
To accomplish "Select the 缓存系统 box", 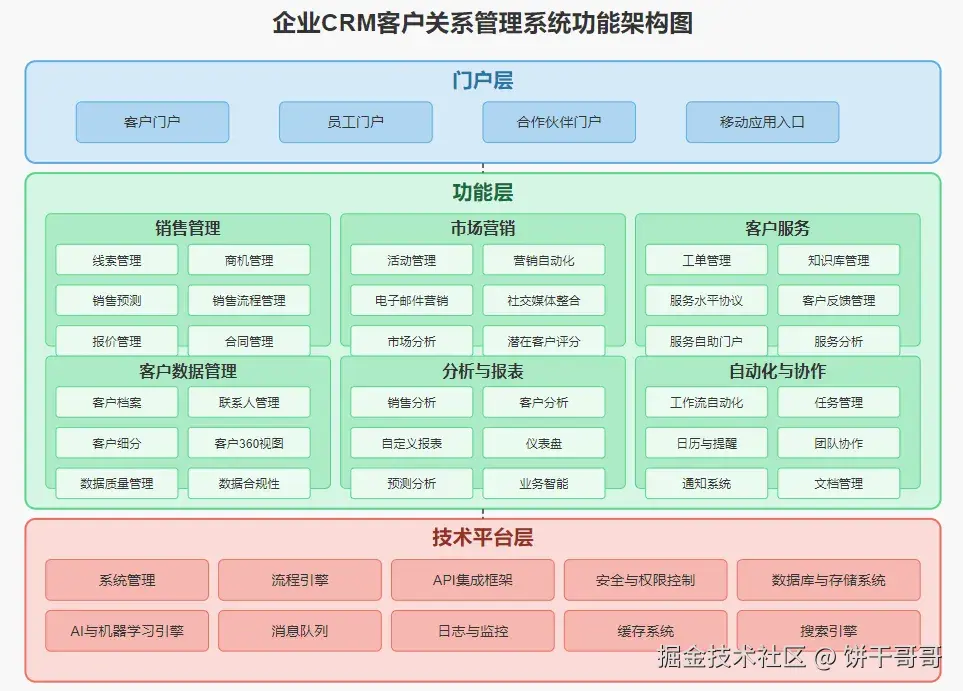I will coord(645,631).
